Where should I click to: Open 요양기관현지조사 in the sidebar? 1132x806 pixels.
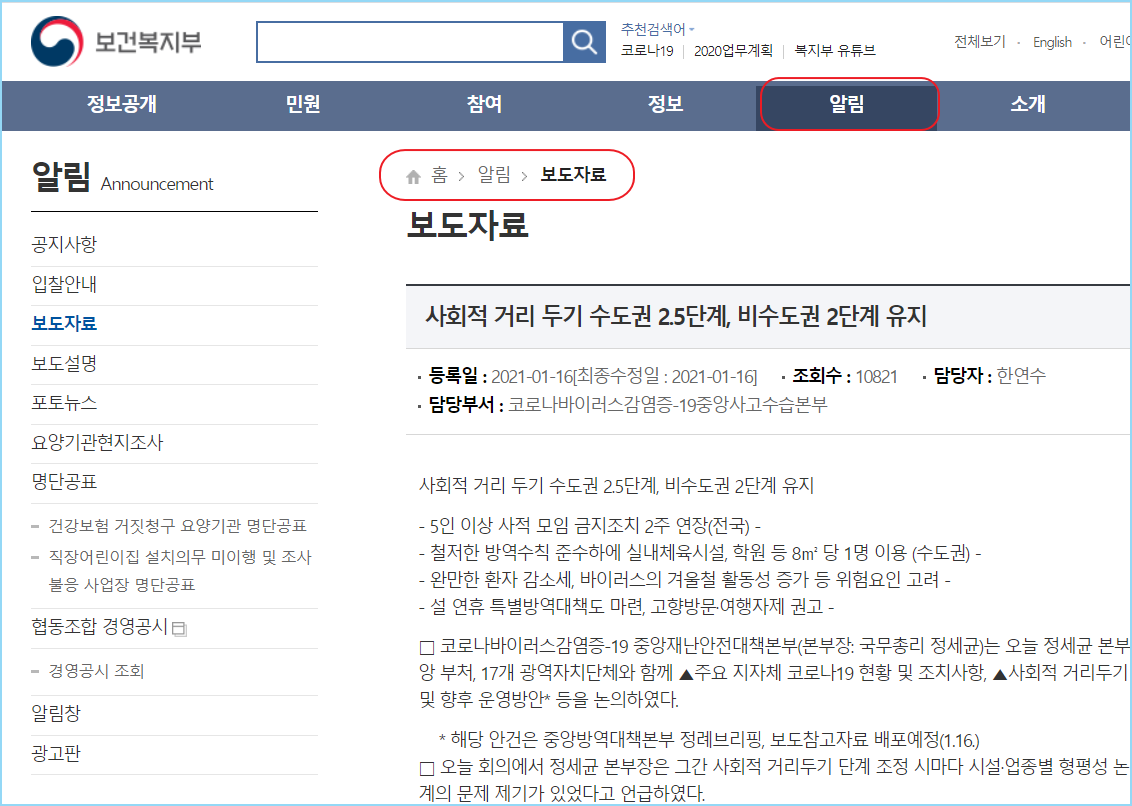tap(97, 442)
